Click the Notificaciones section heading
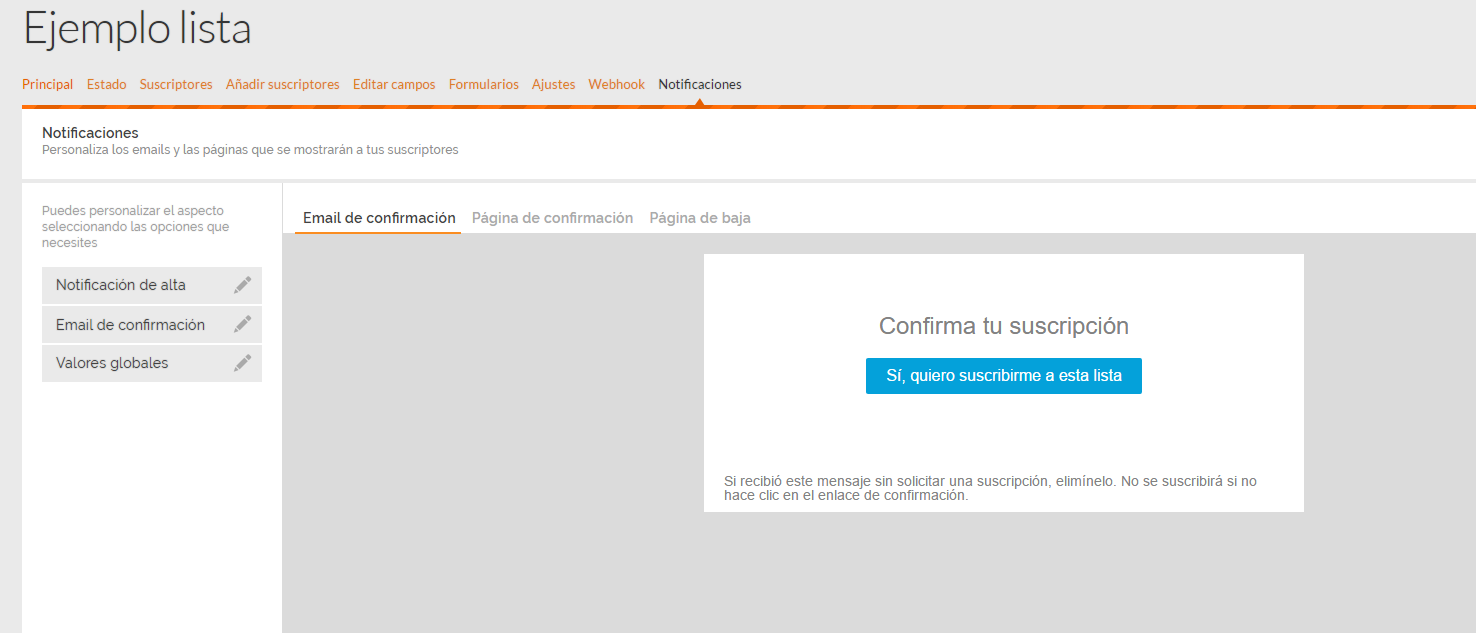The image size is (1476, 633). coord(90,133)
